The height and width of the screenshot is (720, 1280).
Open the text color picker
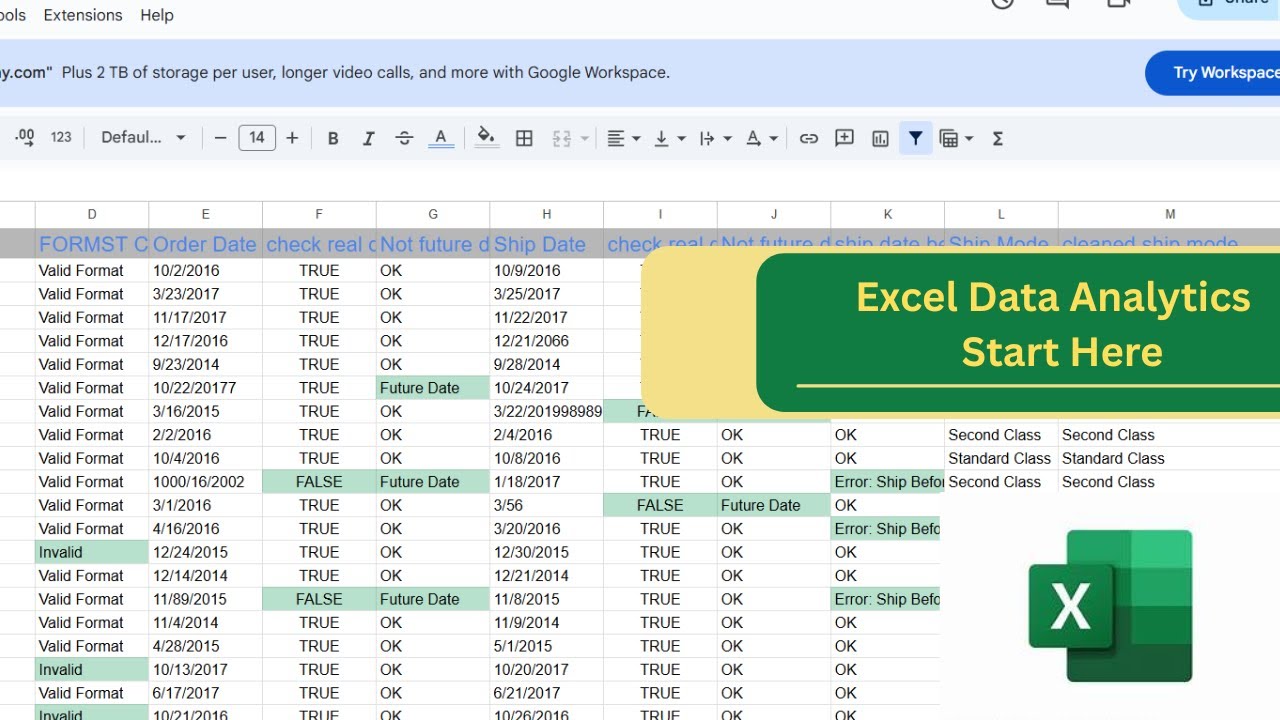pyautogui.click(x=441, y=139)
